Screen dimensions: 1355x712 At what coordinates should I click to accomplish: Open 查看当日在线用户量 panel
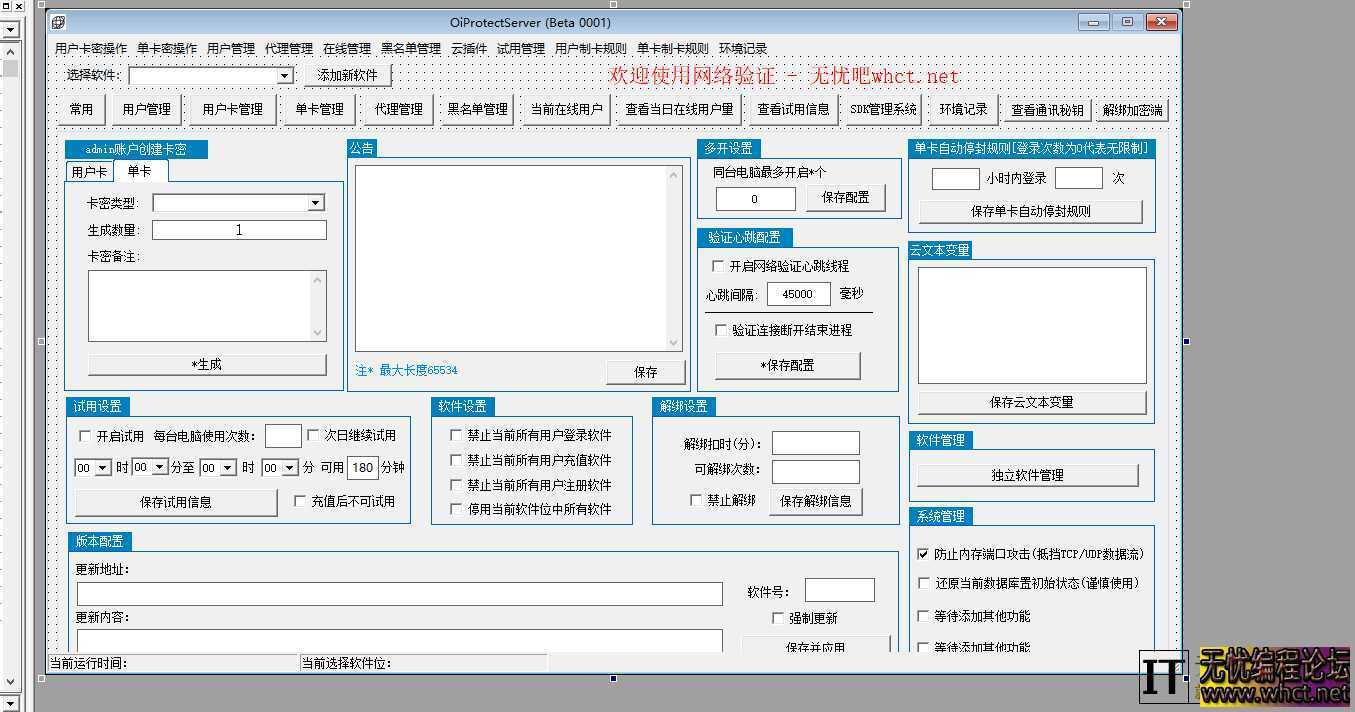678,110
